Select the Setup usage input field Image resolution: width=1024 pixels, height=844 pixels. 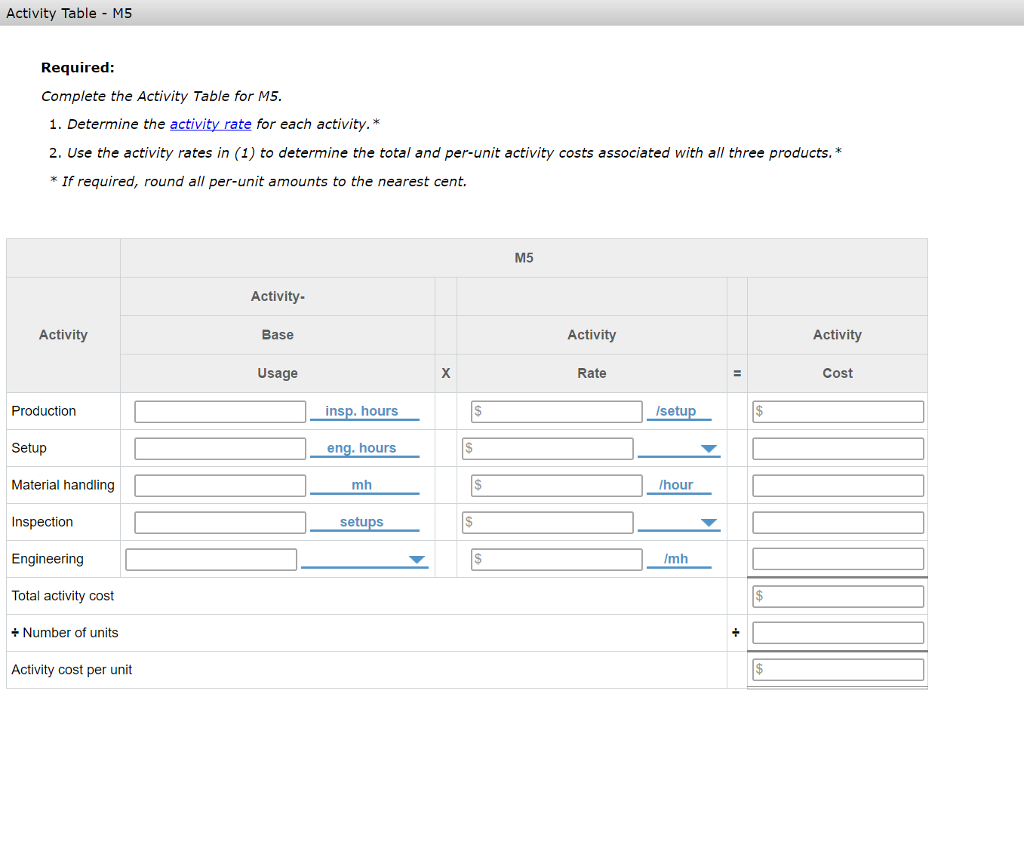(x=220, y=449)
